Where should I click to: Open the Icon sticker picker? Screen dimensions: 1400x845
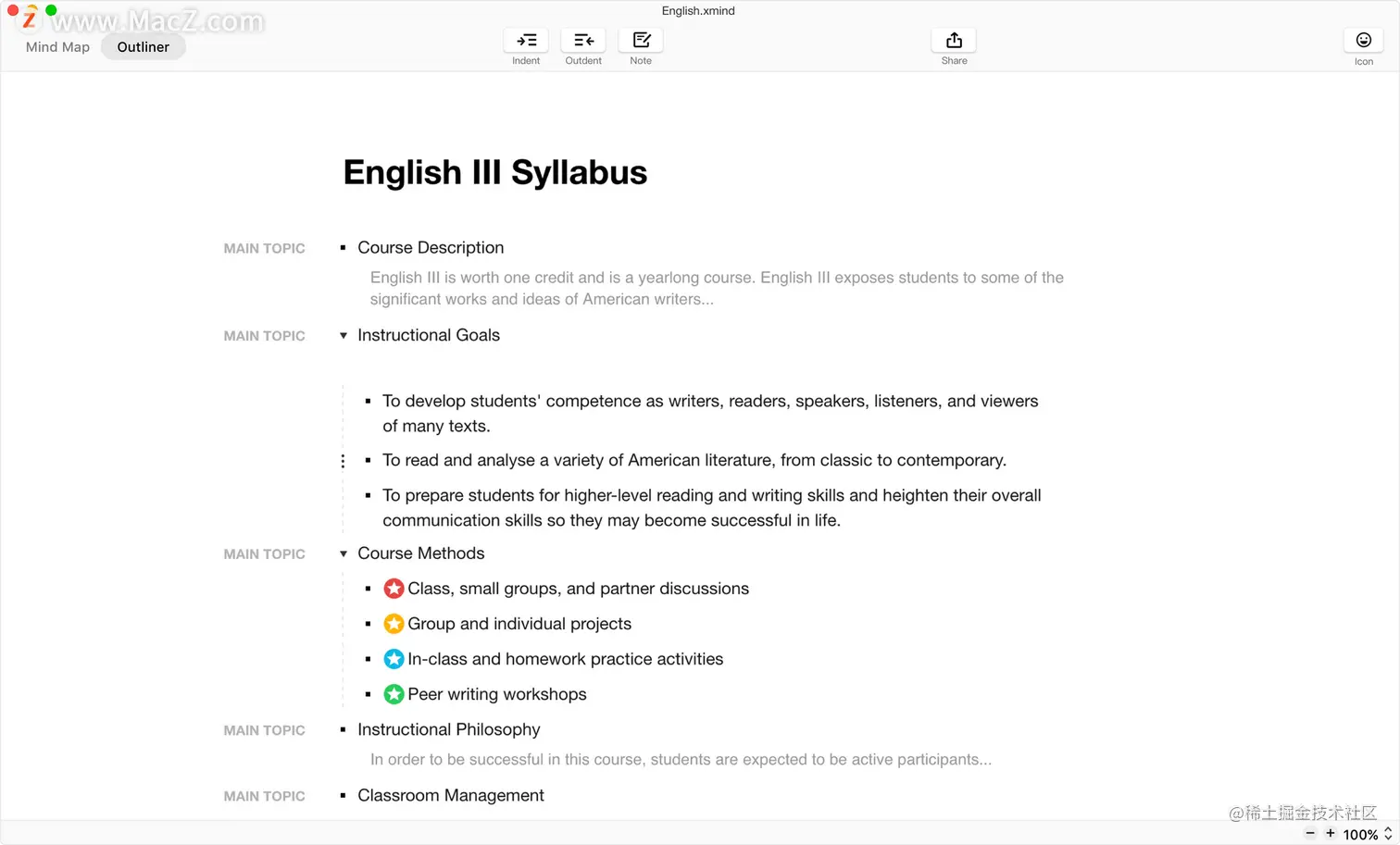pos(1363,40)
